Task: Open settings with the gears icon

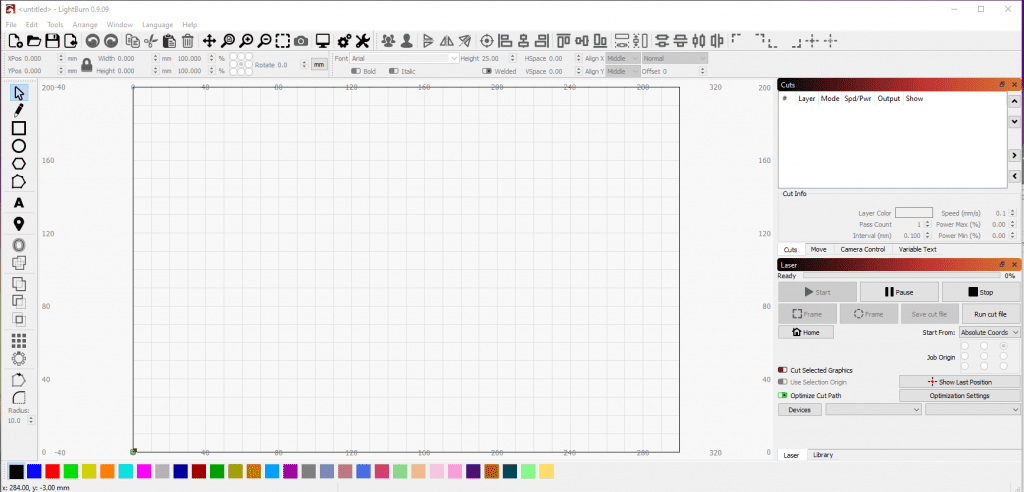Action: (343, 41)
